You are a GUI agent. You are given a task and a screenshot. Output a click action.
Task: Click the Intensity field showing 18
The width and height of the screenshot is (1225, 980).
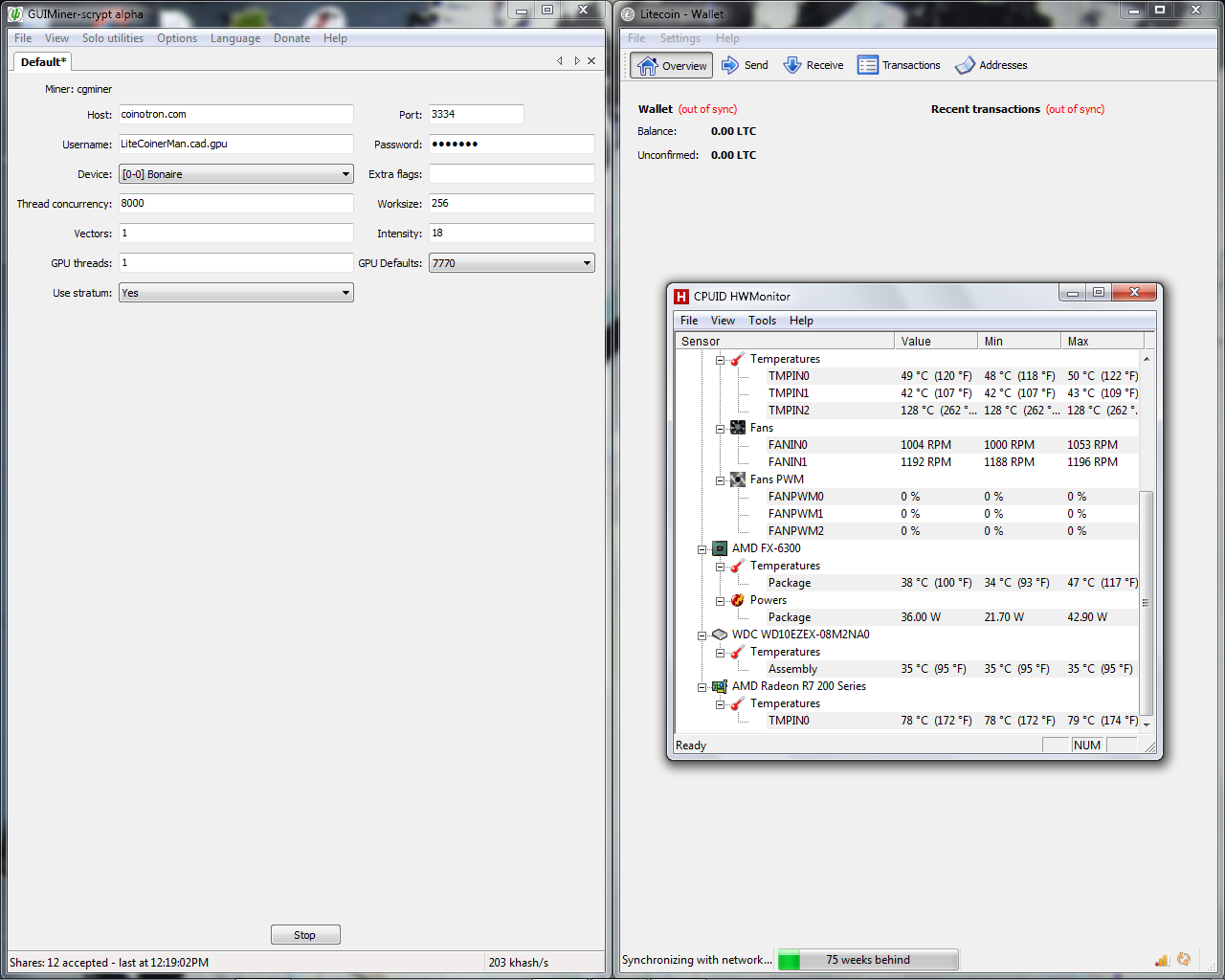click(512, 233)
